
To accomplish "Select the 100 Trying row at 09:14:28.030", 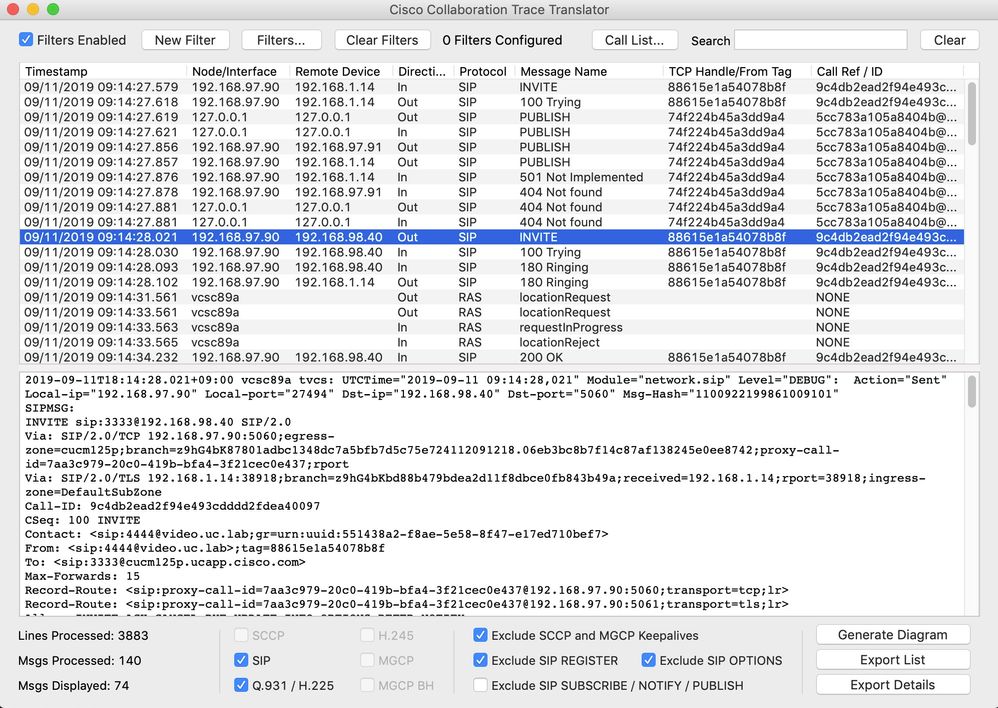I will [x=491, y=252].
